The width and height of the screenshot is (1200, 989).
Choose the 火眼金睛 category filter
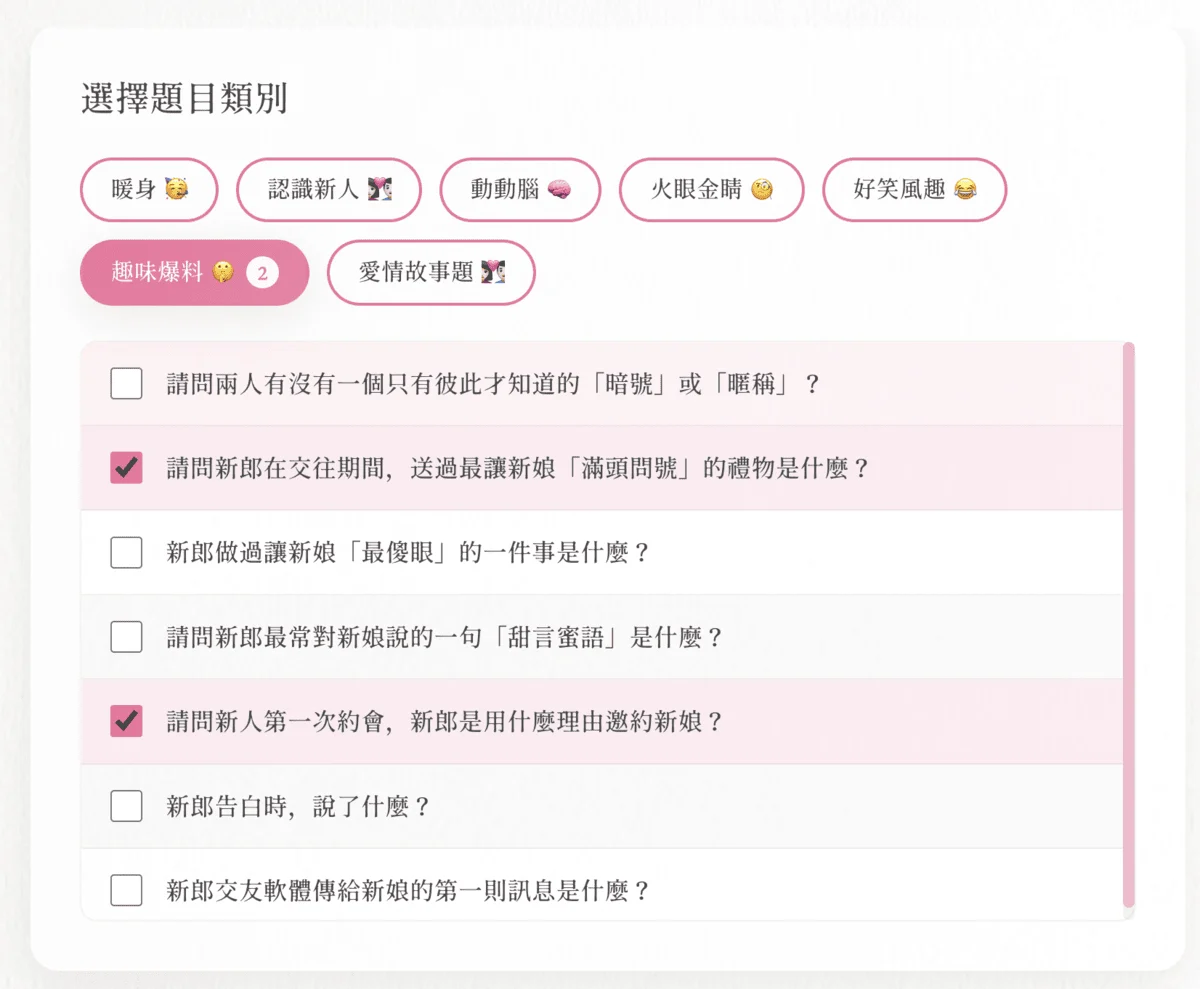(711, 190)
